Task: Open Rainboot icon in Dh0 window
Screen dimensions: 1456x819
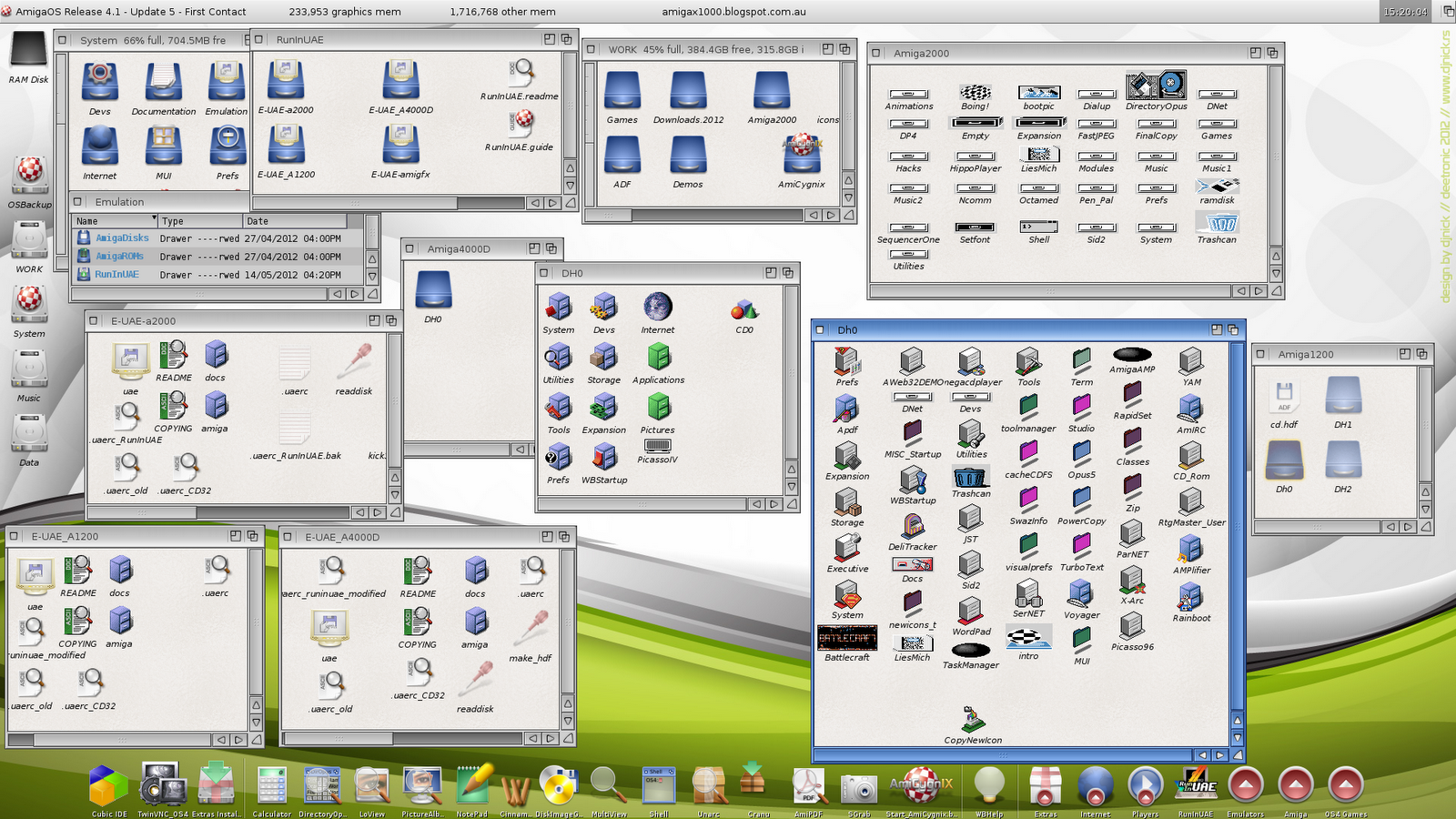Action: 1191,597
